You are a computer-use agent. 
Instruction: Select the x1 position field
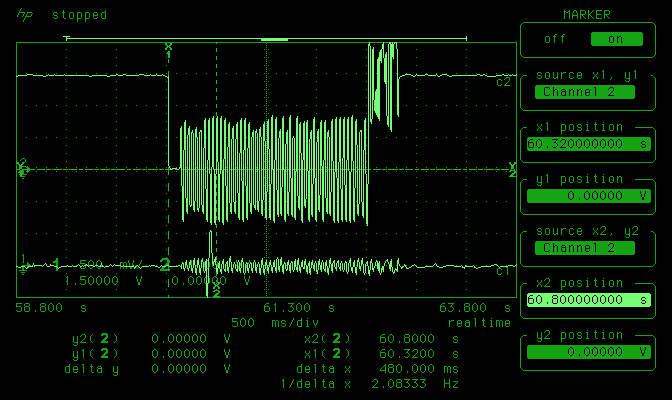(x=587, y=144)
